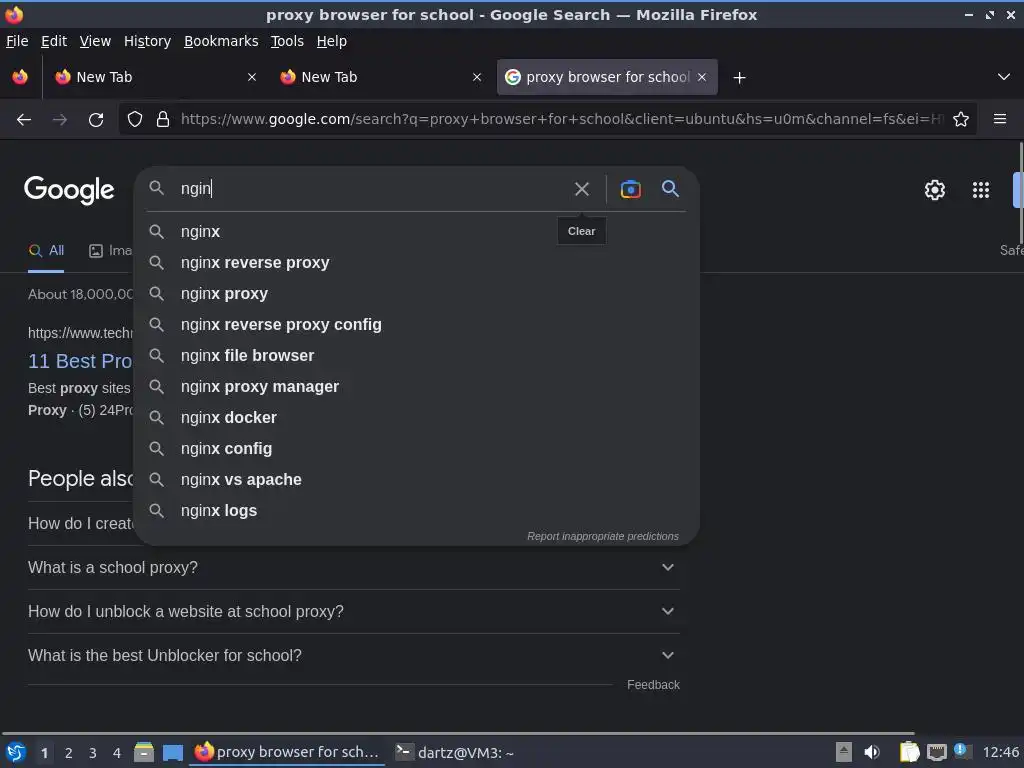Image resolution: width=1024 pixels, height=768 pixels.
Task: Switch to workspace 3
Action: coord(93,753)
